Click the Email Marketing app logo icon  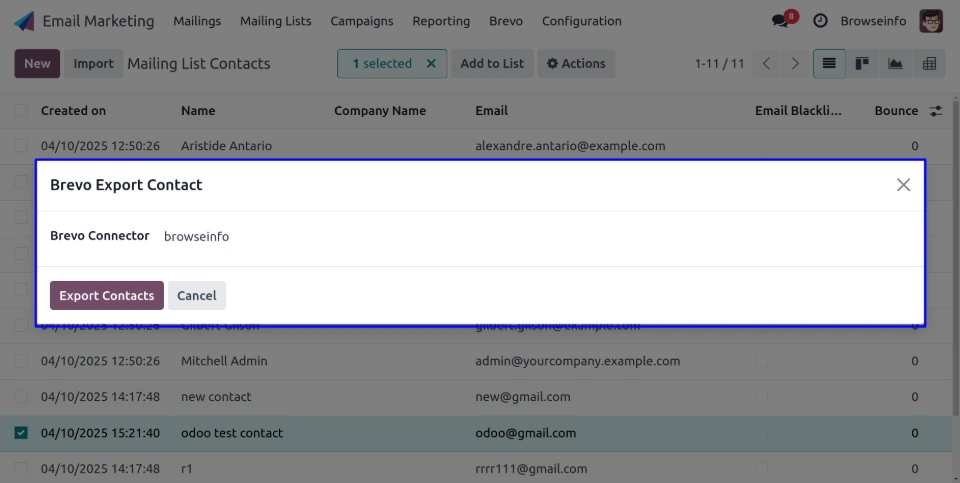coord(24,21)
